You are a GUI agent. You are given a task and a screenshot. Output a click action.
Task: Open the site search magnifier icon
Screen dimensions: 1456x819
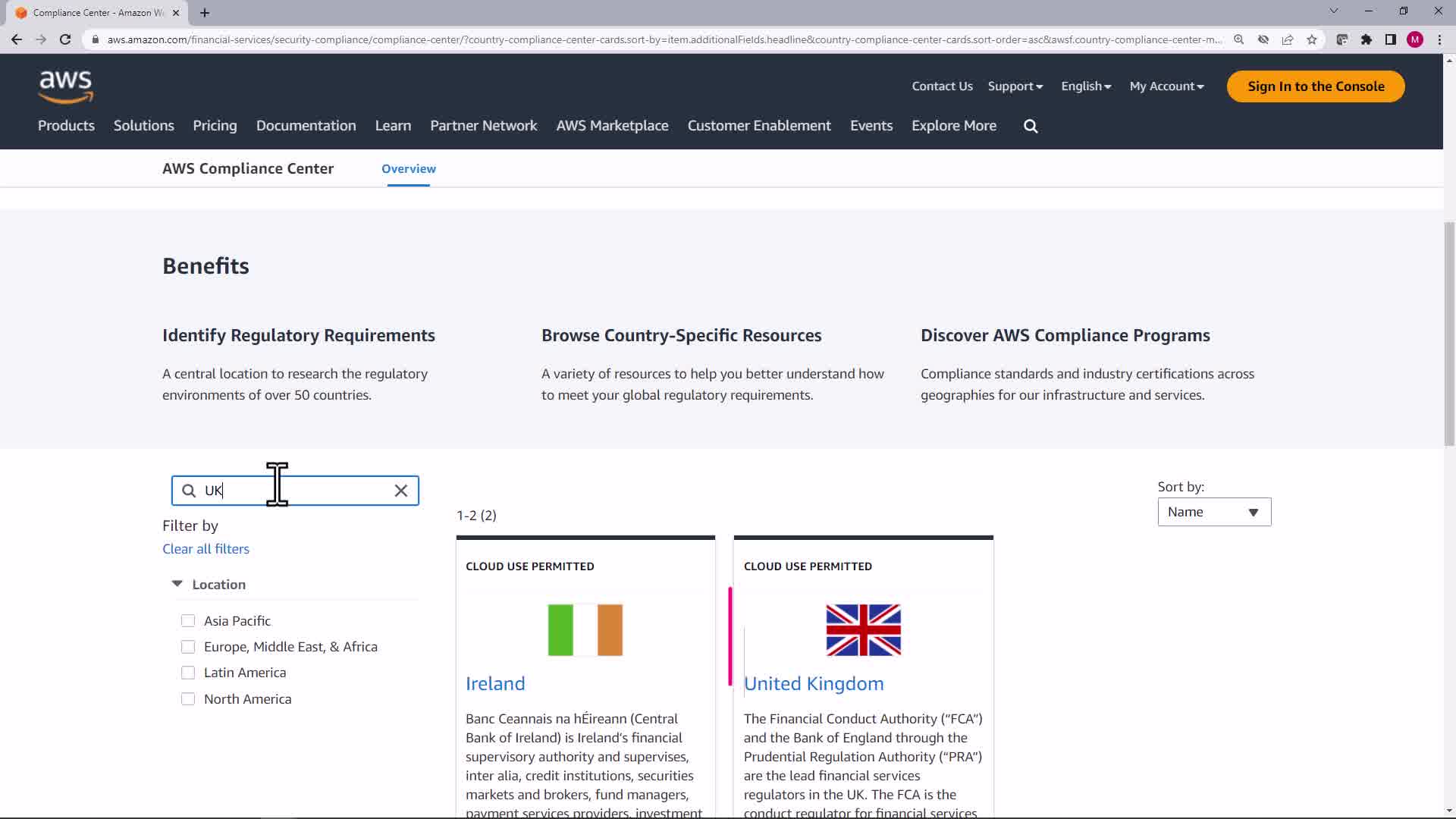pos(1031,127)
